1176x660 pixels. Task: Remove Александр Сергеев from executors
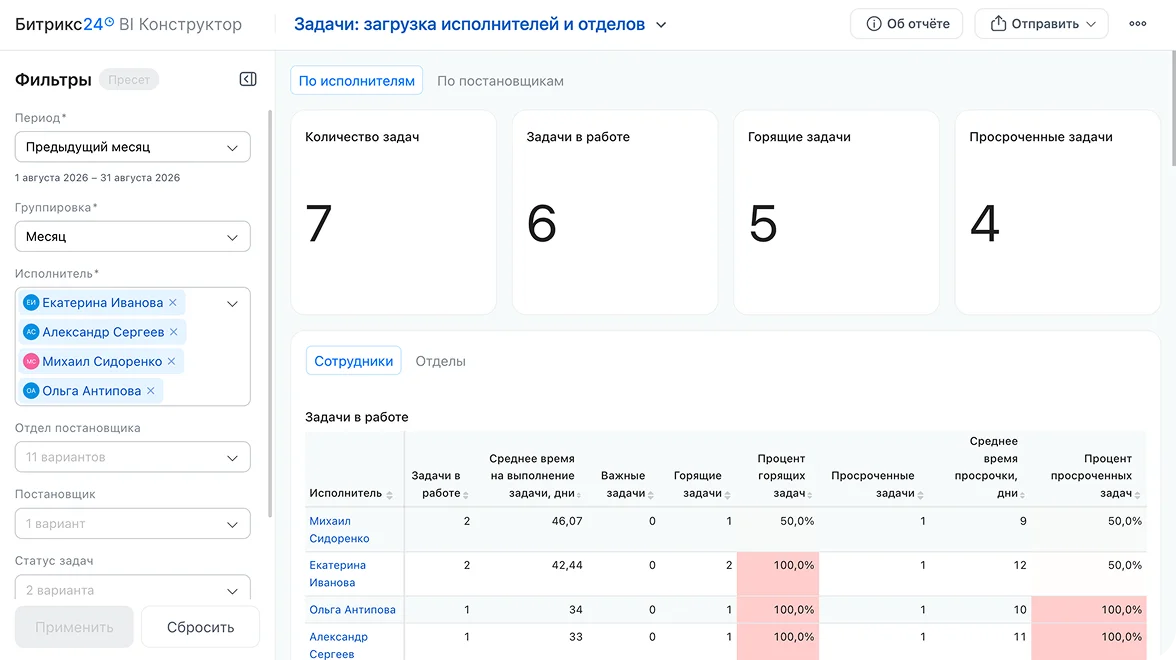click(174, 332)
